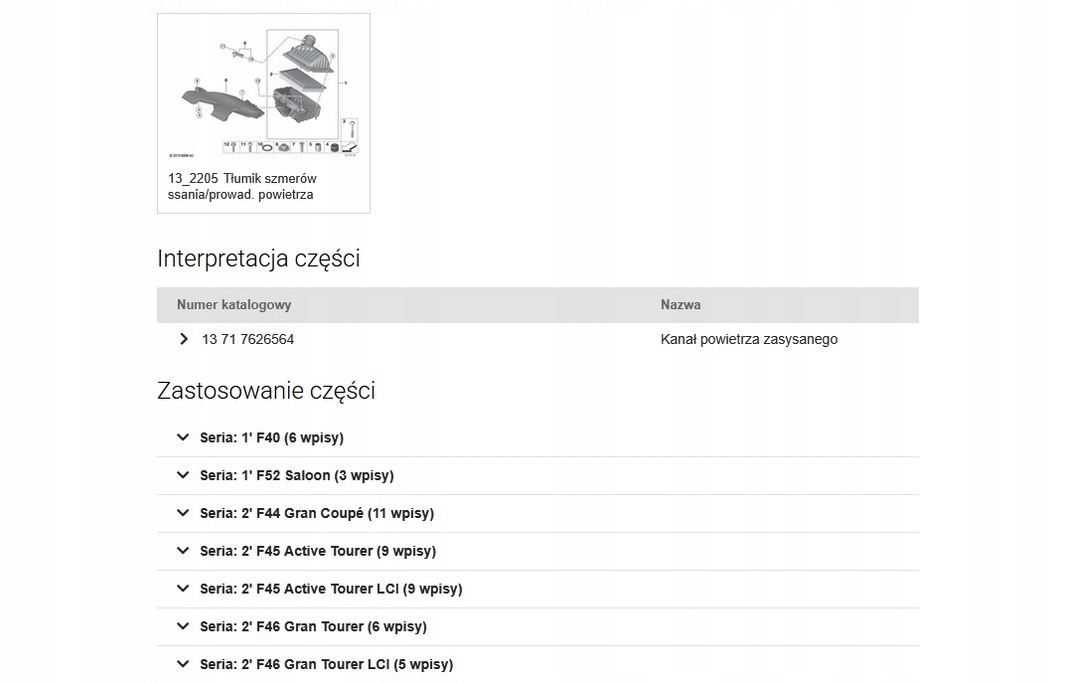Select the Kanał powietrza zasysanego name cell

(749, 339)
